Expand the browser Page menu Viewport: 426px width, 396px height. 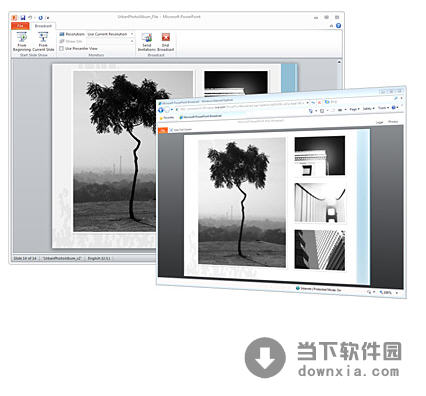(354, 109)
